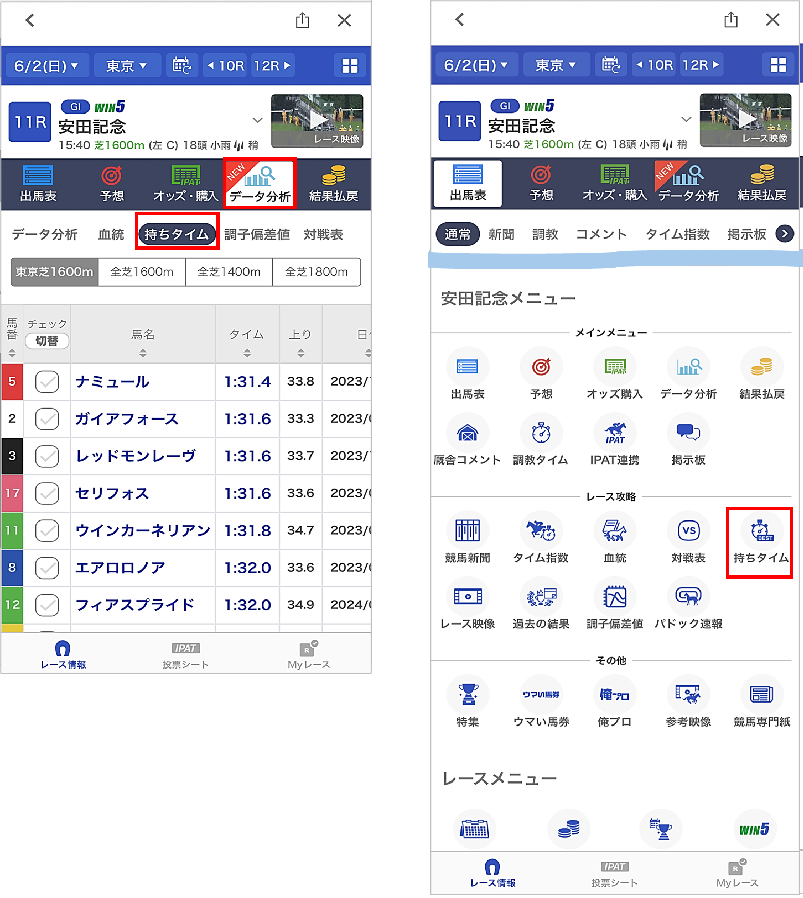Open Myレース in right screen bottom bar
Image resolution: width=803 pixels, height=898 pixels.
[737, 873]
